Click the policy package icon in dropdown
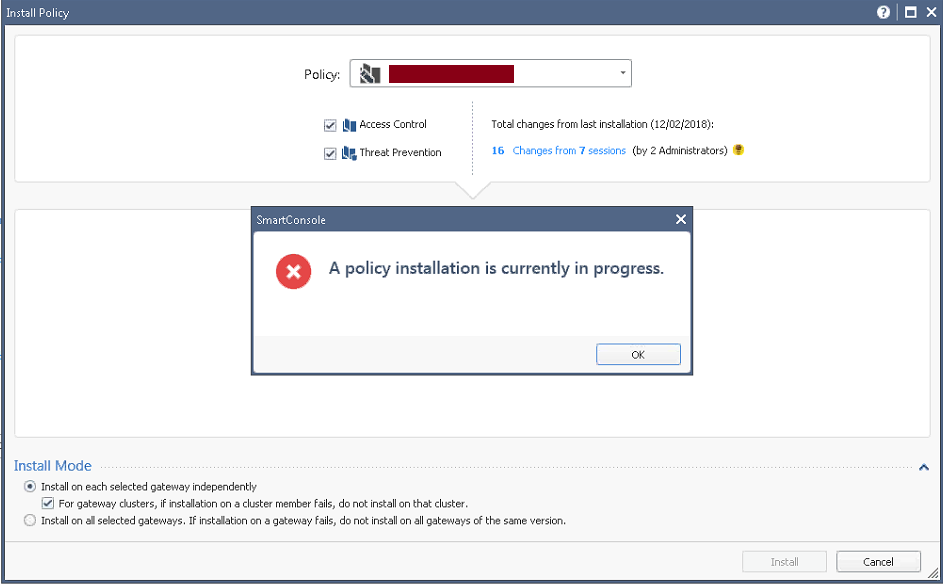 click(x=370, y=74)
